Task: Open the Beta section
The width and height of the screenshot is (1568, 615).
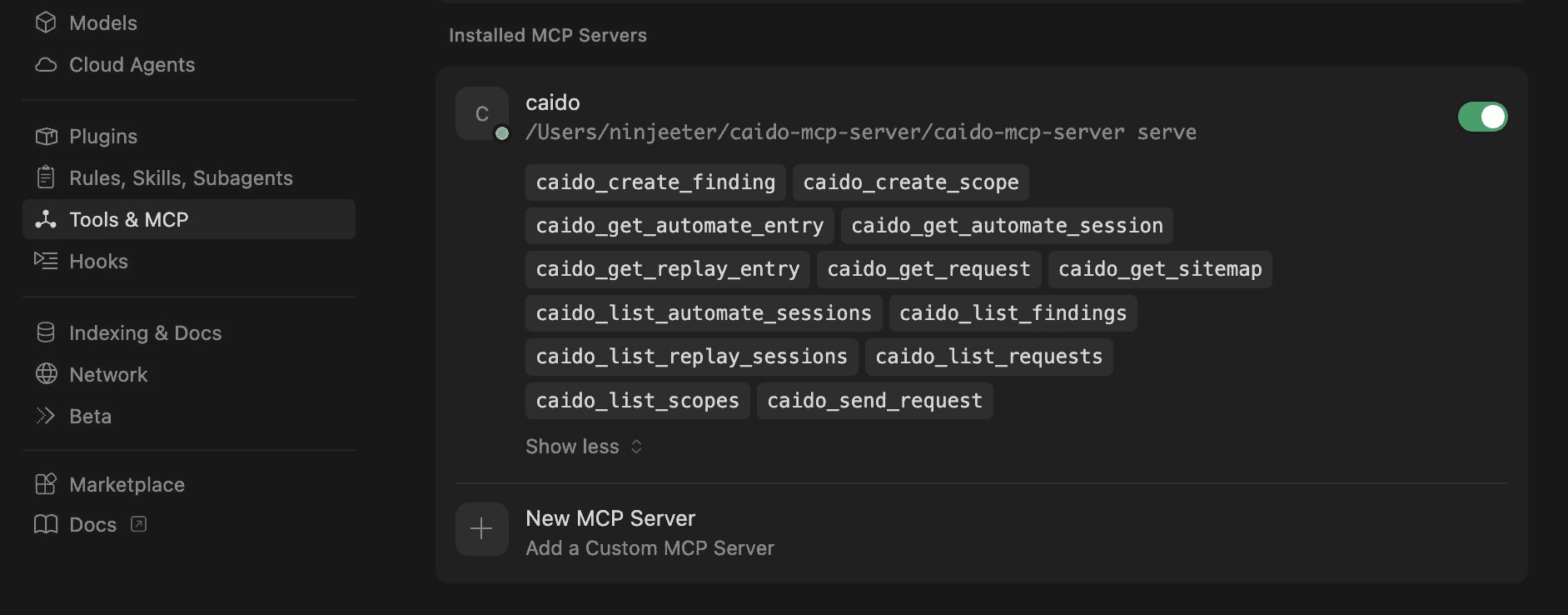Action: pos(90,416)
